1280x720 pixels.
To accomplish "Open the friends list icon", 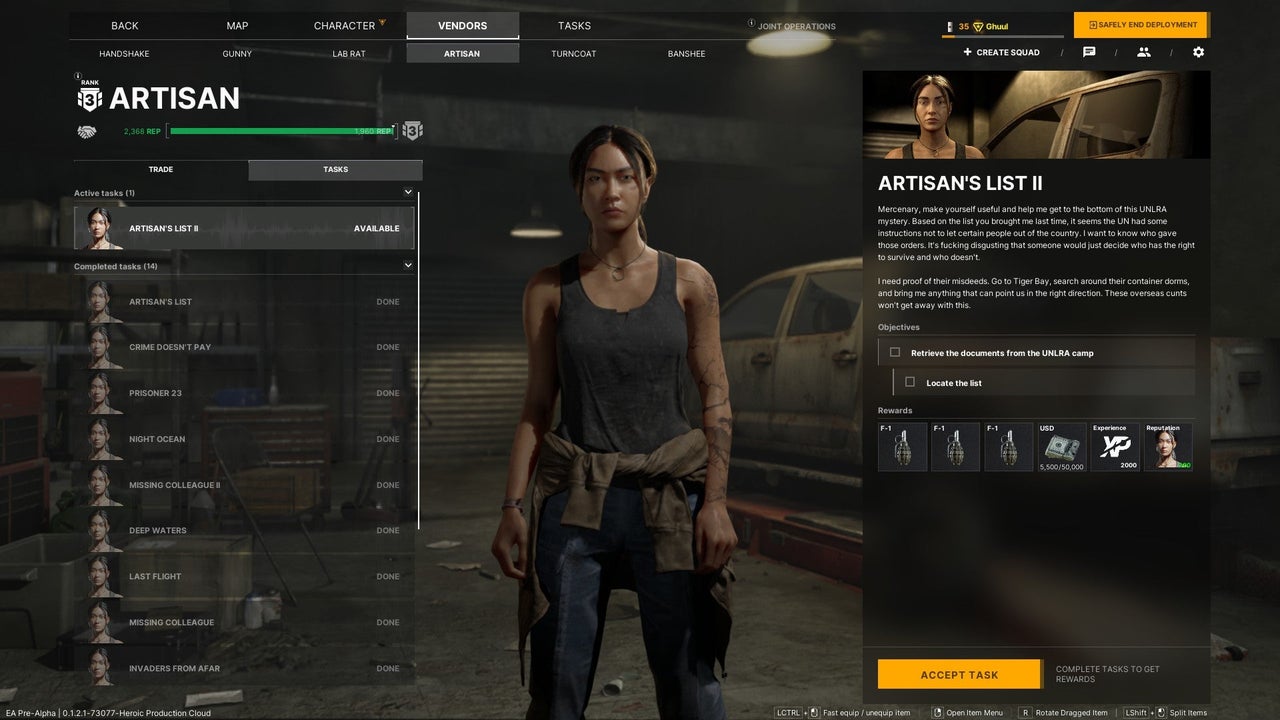I will coord(1144,52).
